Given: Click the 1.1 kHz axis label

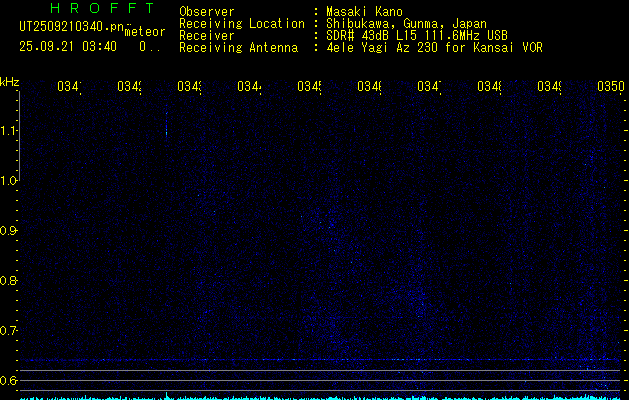Looking at the screenshot, I should pos(8,130).
